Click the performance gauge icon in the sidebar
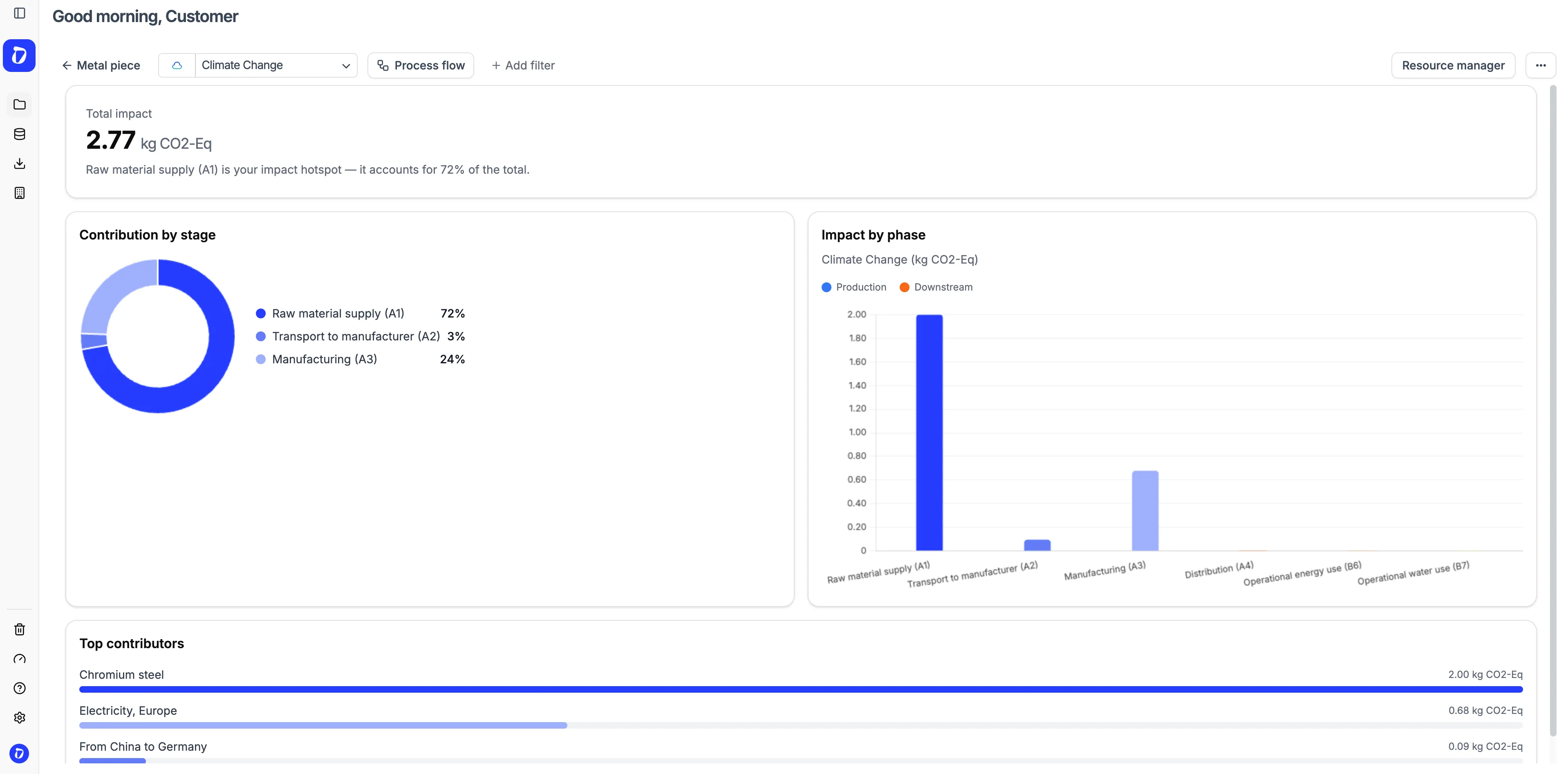 [19, 659]
